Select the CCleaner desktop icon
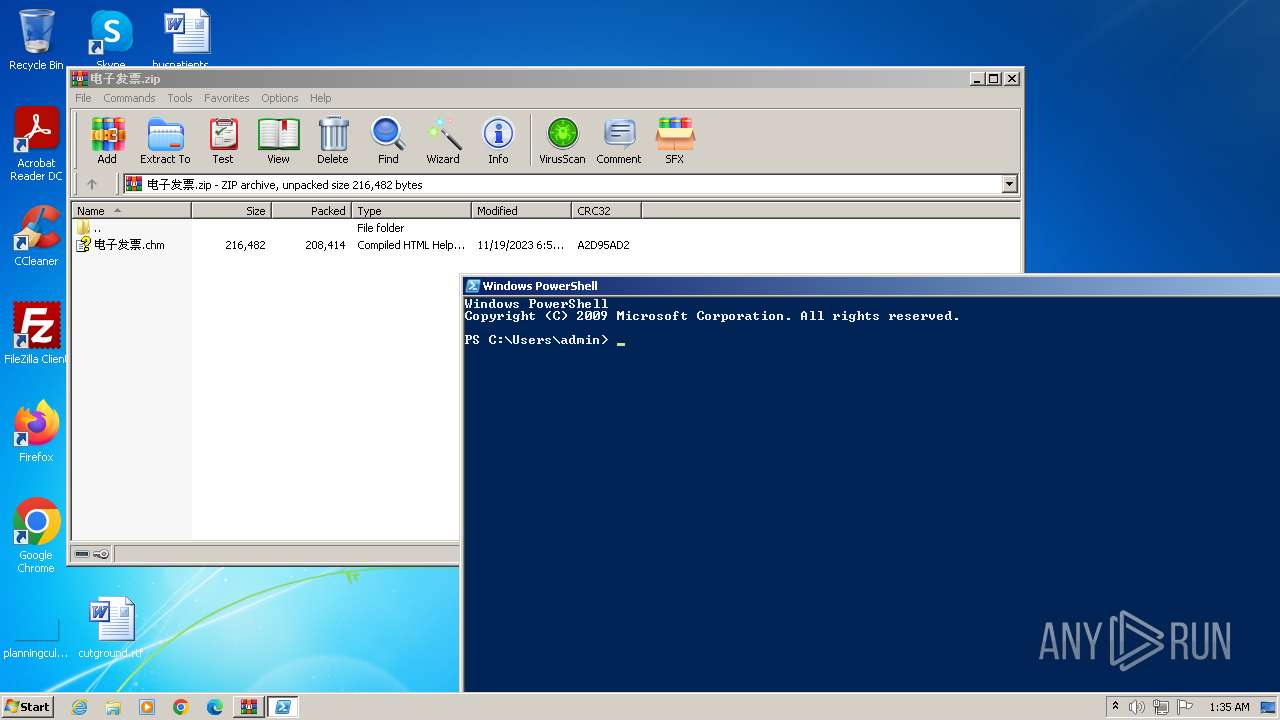Viewport: 1280px width, 720px height. (36, 236)
